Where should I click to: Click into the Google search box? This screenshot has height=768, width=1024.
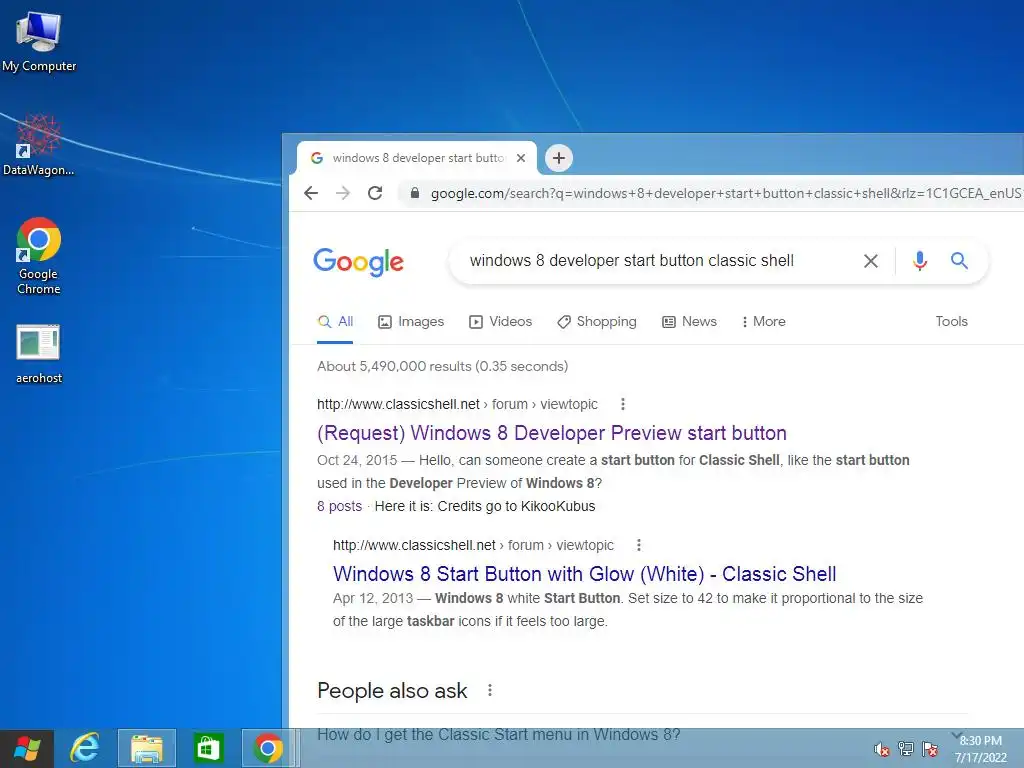pos(632,261)
